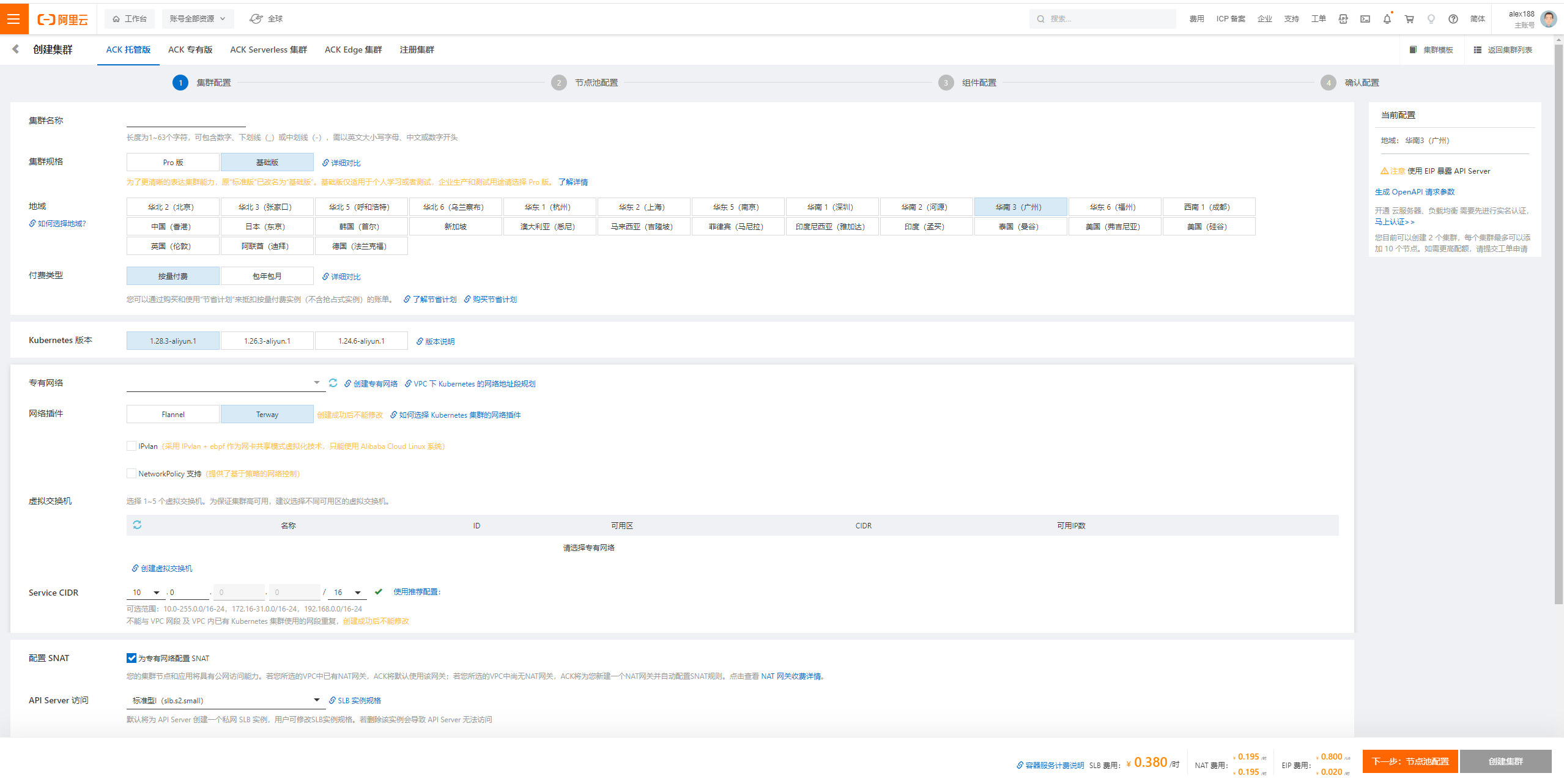Return to cluster list

pos(1502,50)
